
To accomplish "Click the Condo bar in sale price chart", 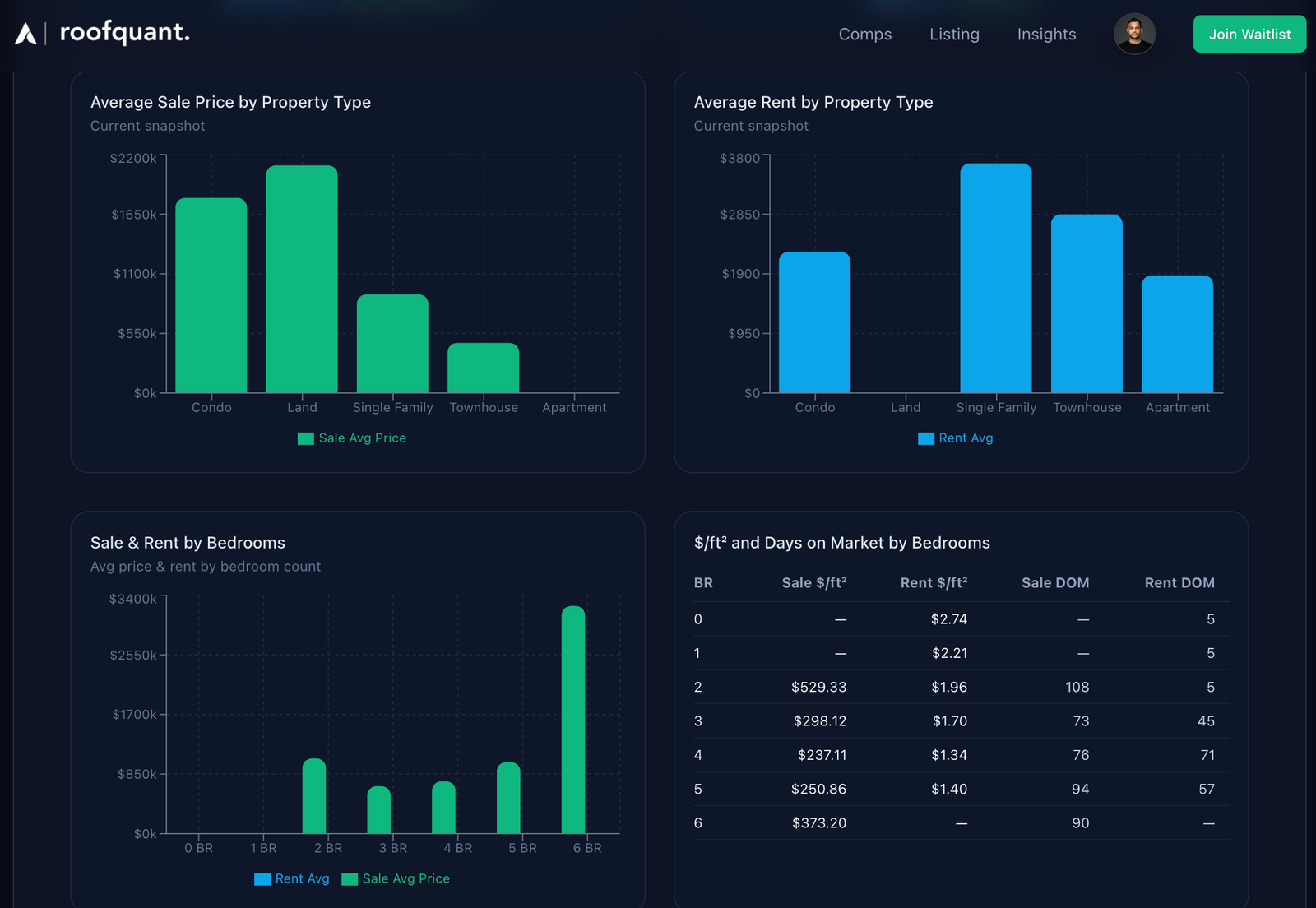I will [x=211, y=296].
